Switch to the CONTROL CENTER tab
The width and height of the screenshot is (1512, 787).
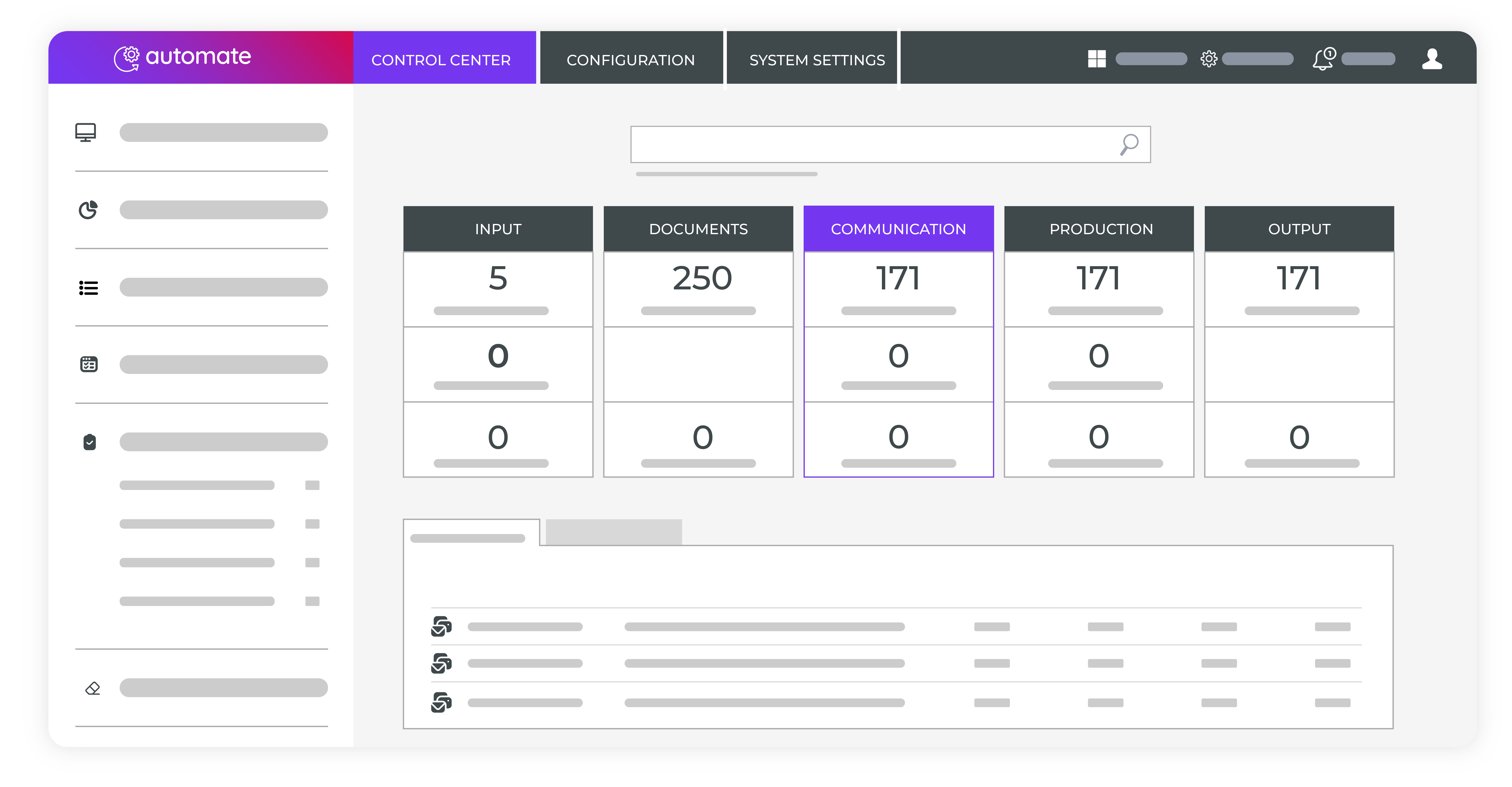click(445, 57)
